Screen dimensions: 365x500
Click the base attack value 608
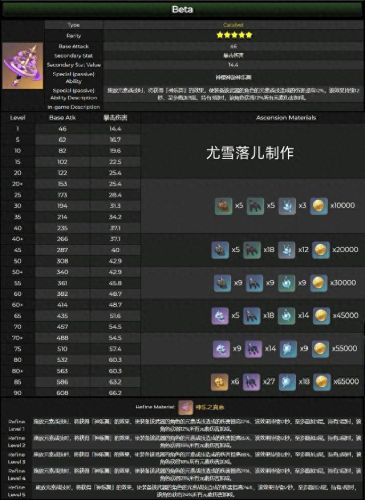62,393
